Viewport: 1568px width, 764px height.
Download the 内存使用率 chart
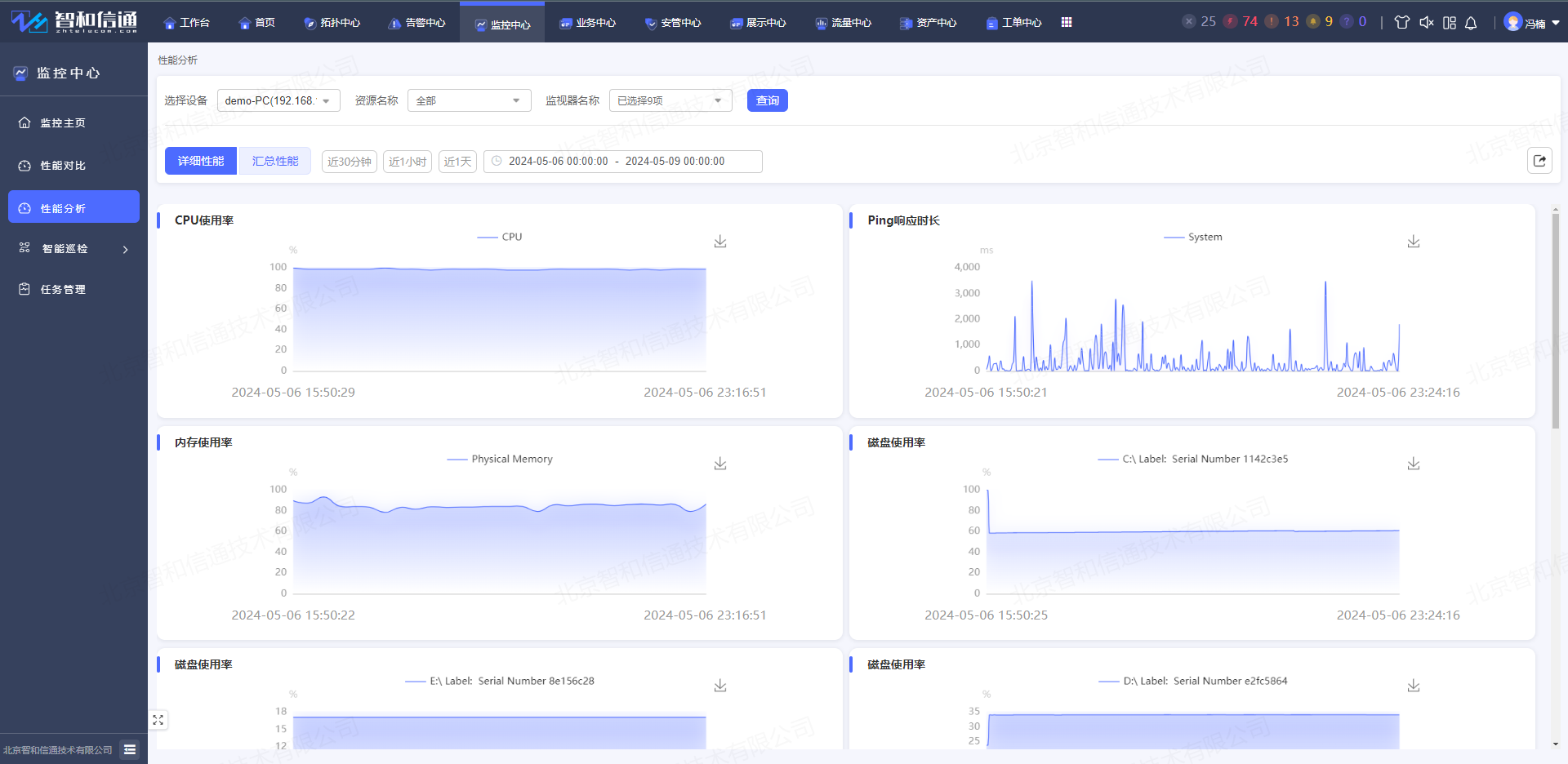click(x=720, y=464)
